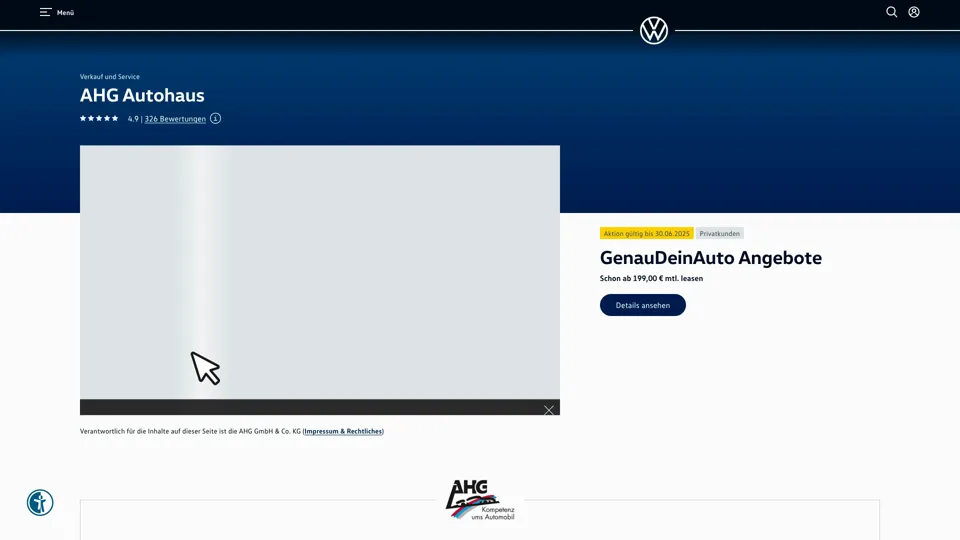This screenshot has width=960, height=540.
Task: Click the GenauDeinAuto Angebote heading
Action: [x=710, y=258]
